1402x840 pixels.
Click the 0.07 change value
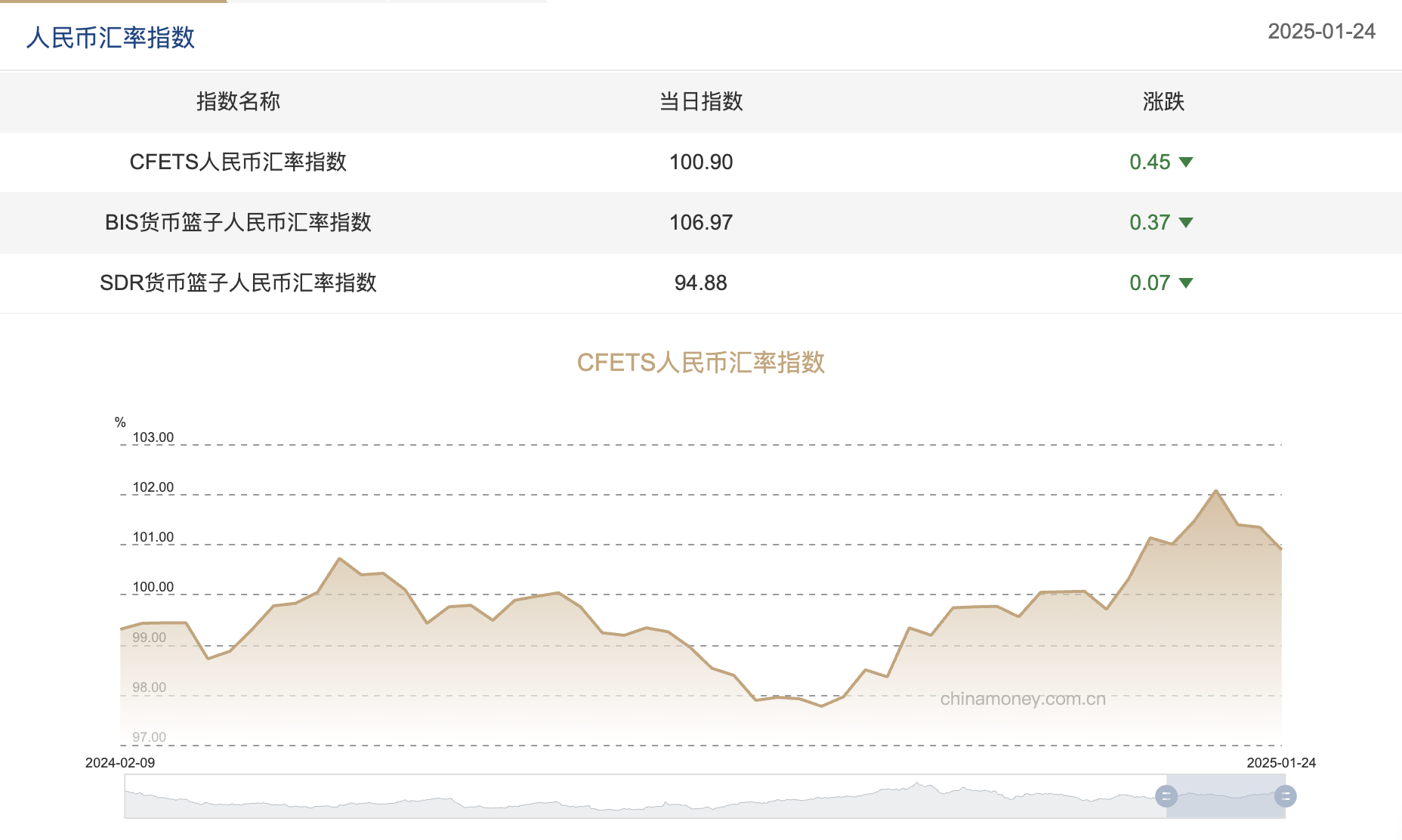pyautogui.click(x=1150, y=283)
